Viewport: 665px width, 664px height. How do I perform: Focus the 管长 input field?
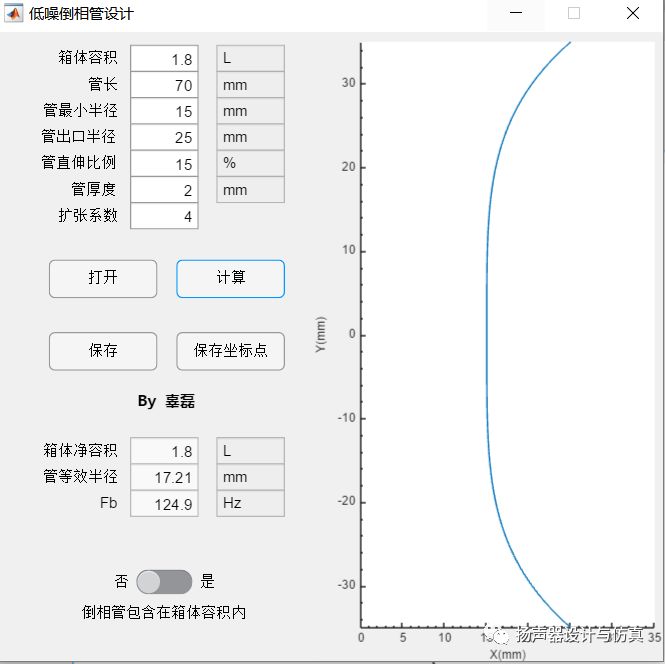[x=164, y=85]
